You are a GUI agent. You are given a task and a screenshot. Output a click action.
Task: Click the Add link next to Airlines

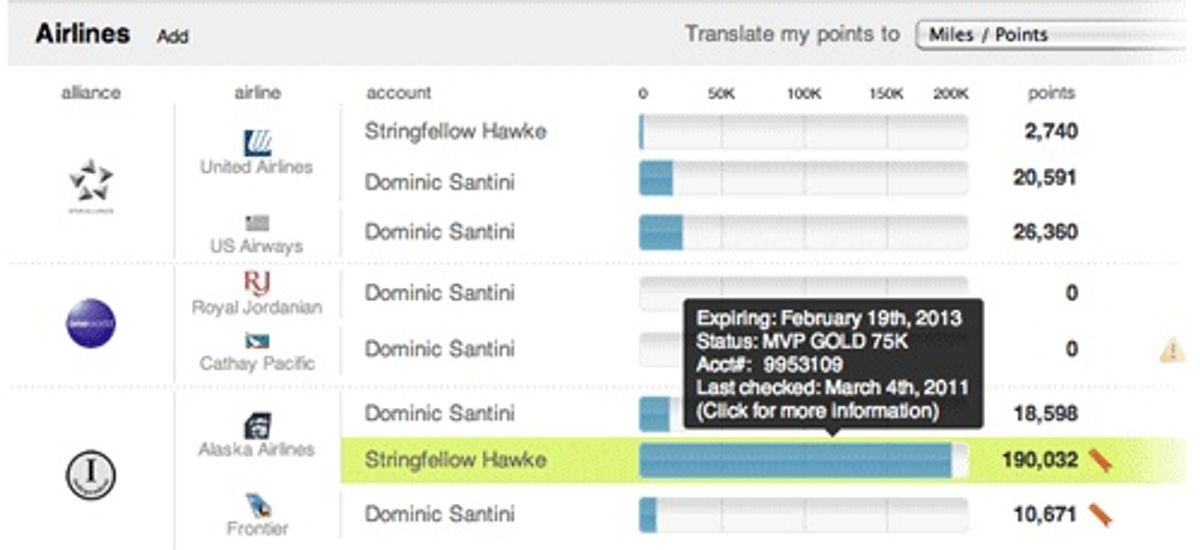[172, 36]
